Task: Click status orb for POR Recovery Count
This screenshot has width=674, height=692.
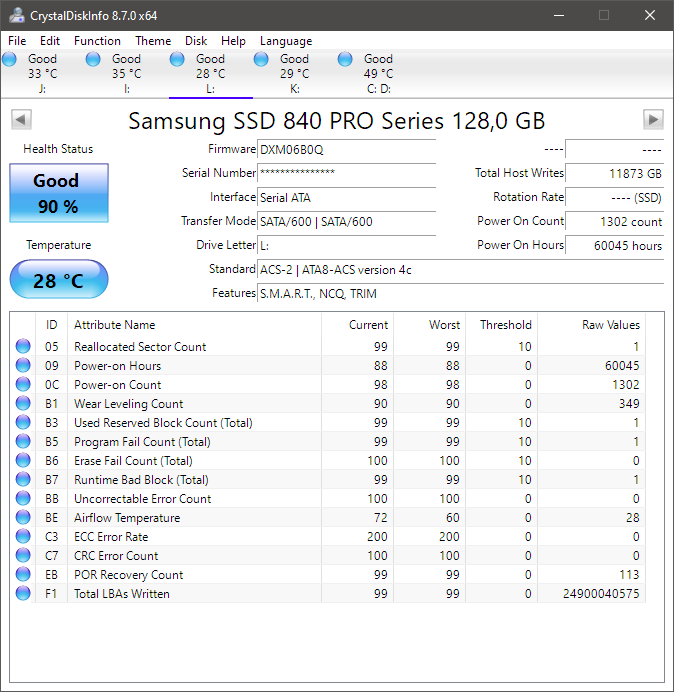Action: pyautogui.click(x=23, y=574)
